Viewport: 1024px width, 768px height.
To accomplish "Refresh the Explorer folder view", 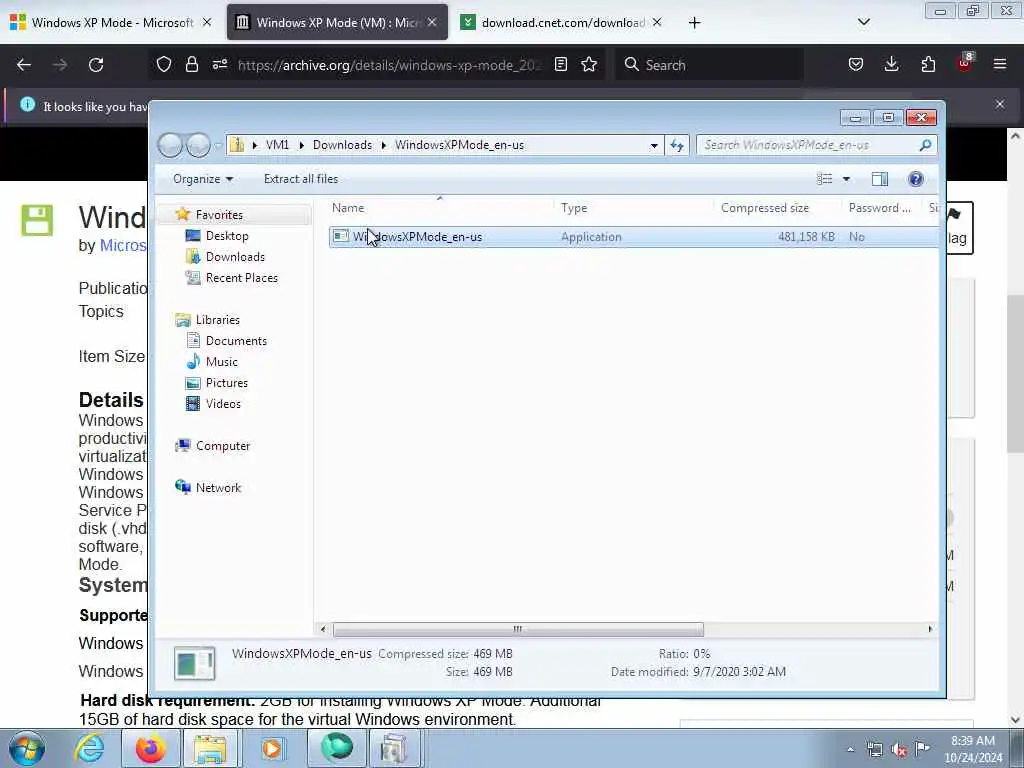I will point(677,145).
